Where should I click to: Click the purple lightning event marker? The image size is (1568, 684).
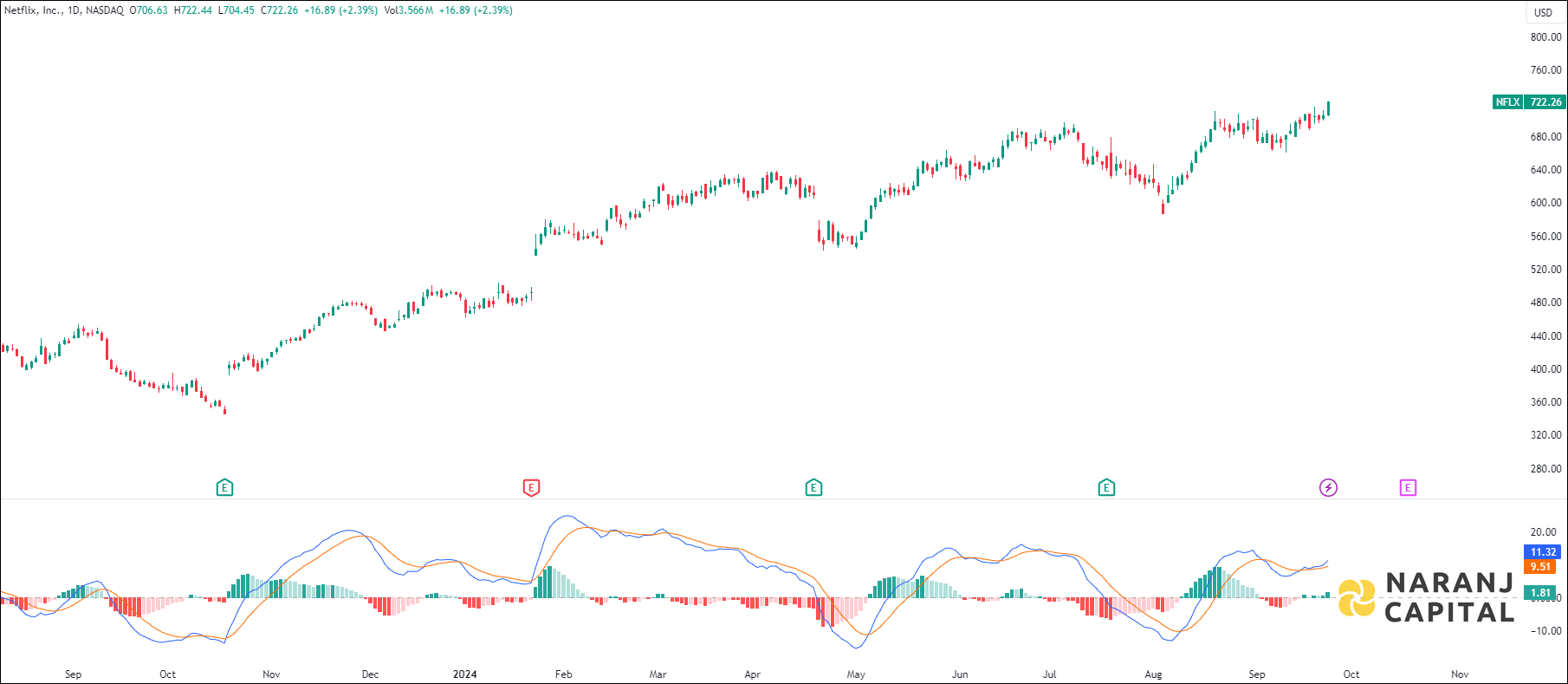1328,488
